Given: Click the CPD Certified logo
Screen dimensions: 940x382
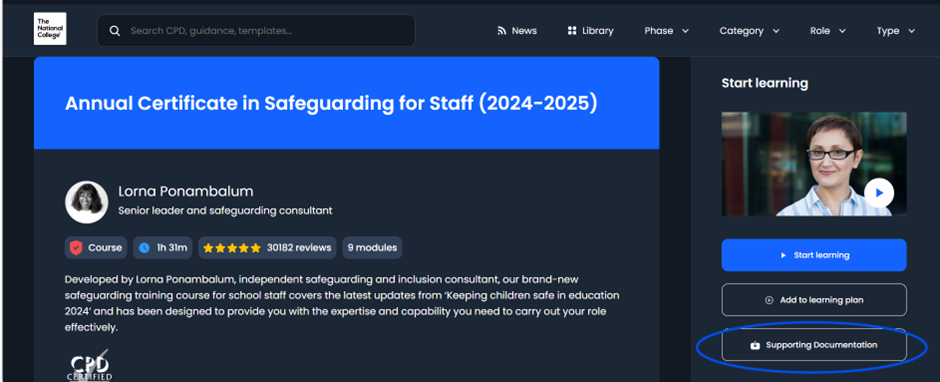Looking at the screenshot, I should click(x=89, y=366).
